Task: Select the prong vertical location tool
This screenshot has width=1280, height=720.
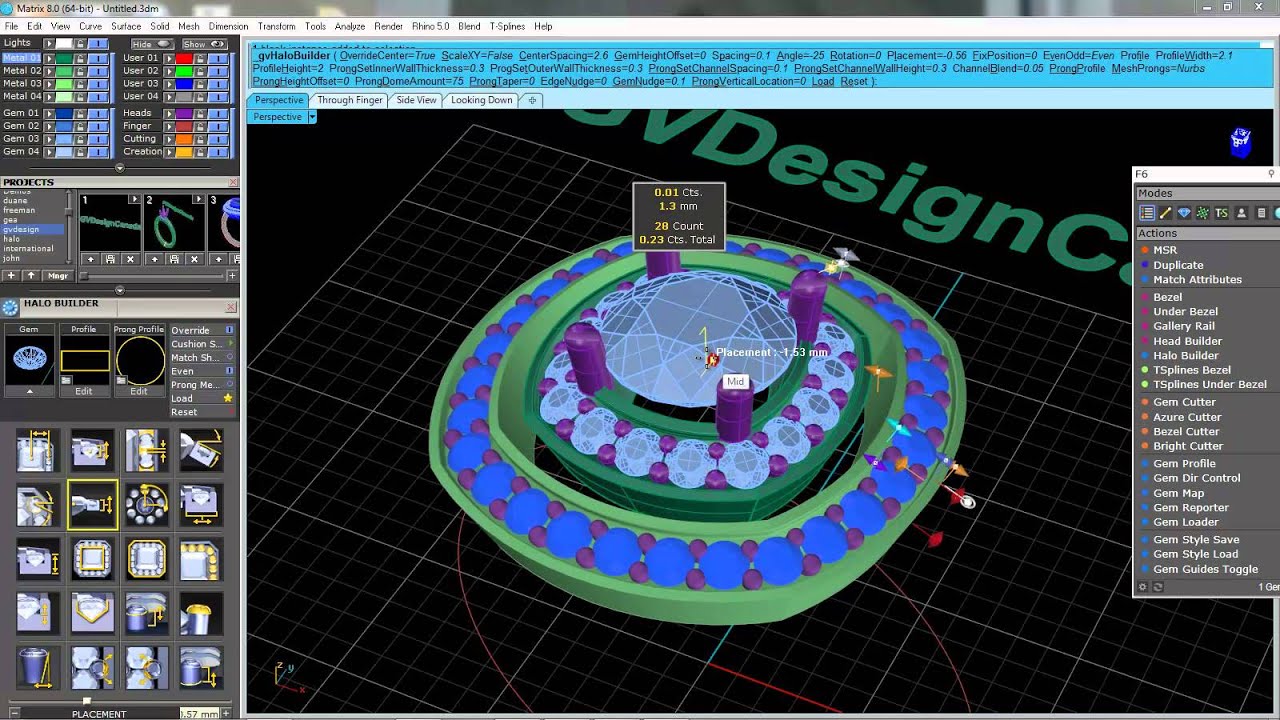Action: 201,668
